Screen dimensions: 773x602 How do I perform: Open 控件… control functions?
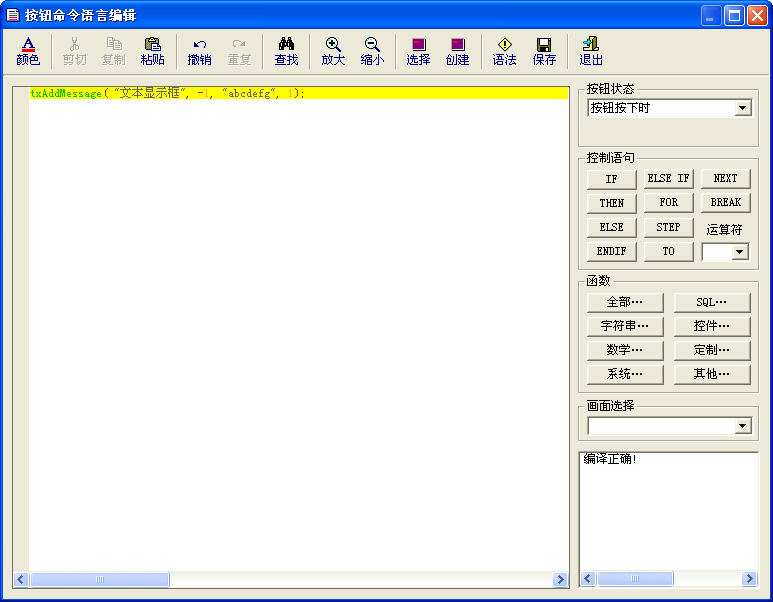tap(712, 326)
